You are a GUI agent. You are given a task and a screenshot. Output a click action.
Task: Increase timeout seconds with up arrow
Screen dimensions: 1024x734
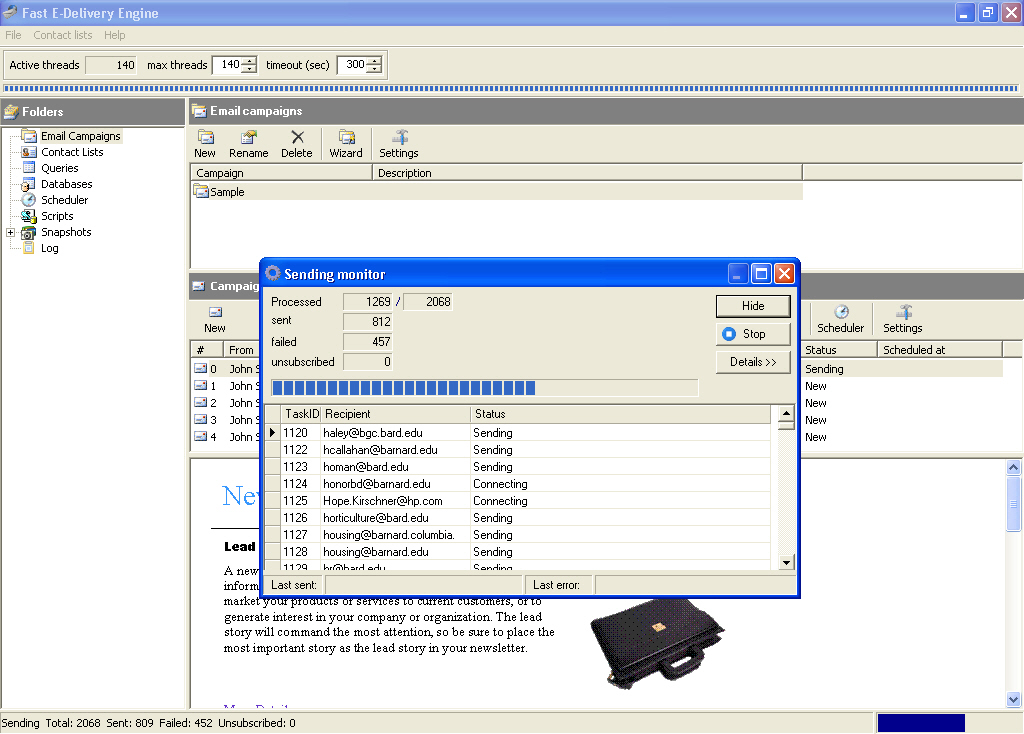point(374,61)
